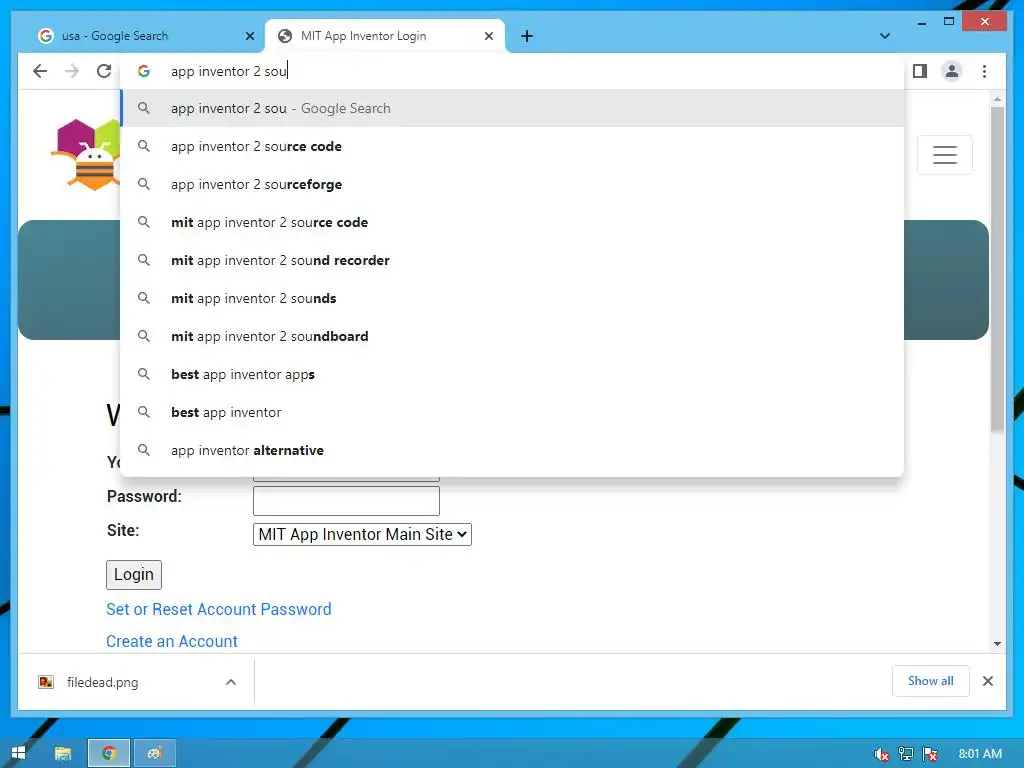This screenshot has width=1024, height=768.
Task: Open the page hamburger menu
Action: [x=944, y=155]
